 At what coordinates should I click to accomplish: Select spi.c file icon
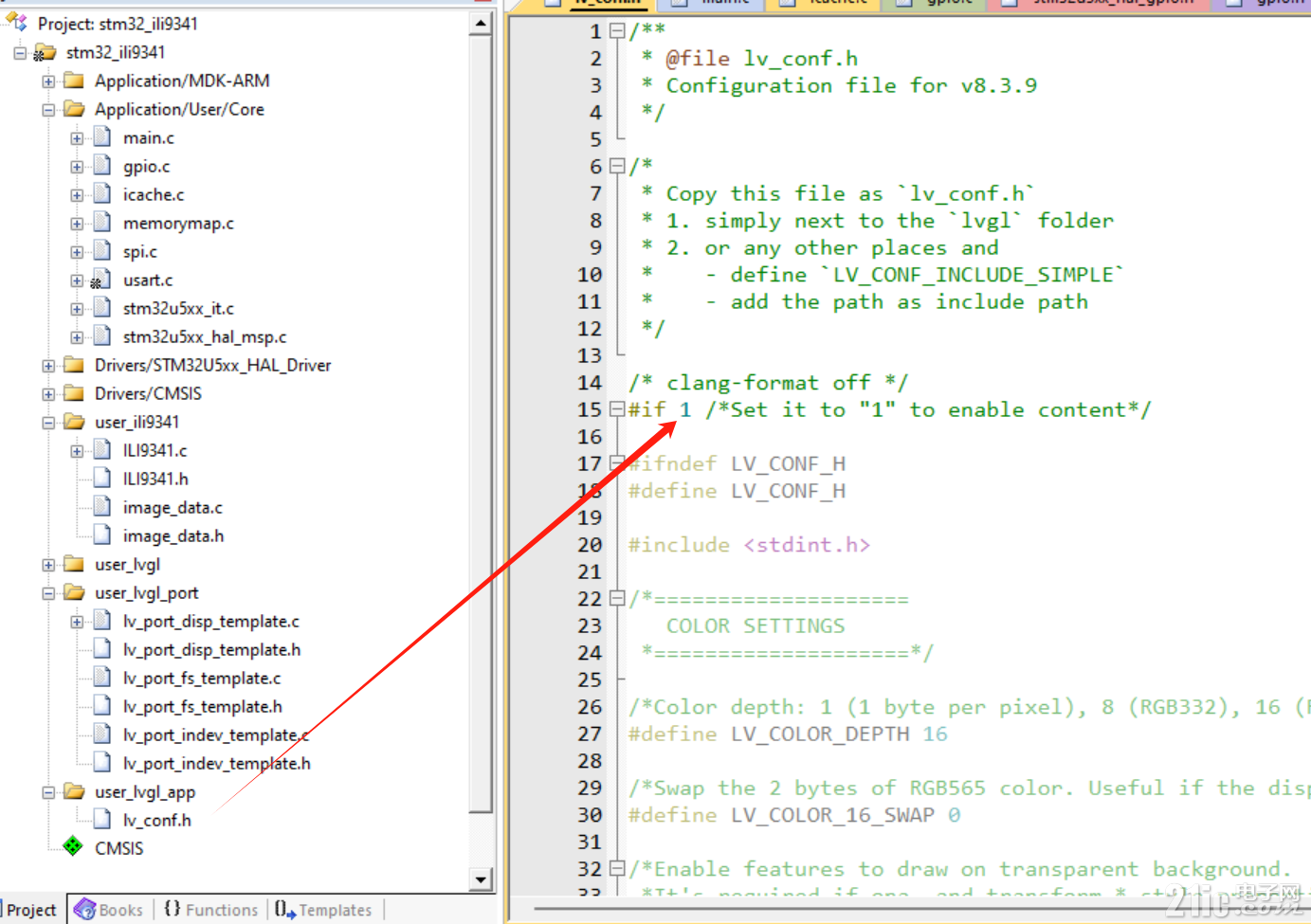click(102, 251)
